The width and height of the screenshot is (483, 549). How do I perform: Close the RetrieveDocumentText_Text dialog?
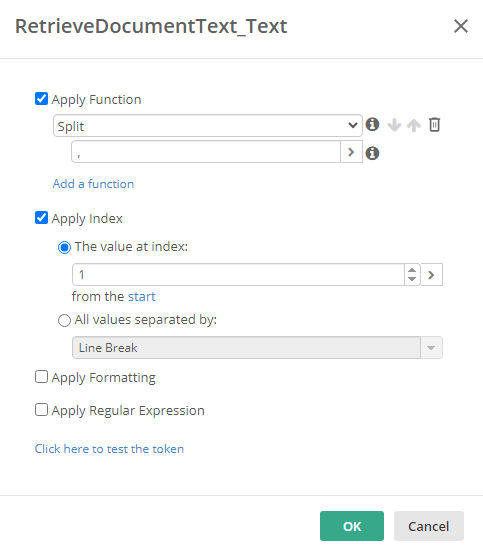[461, 26]
